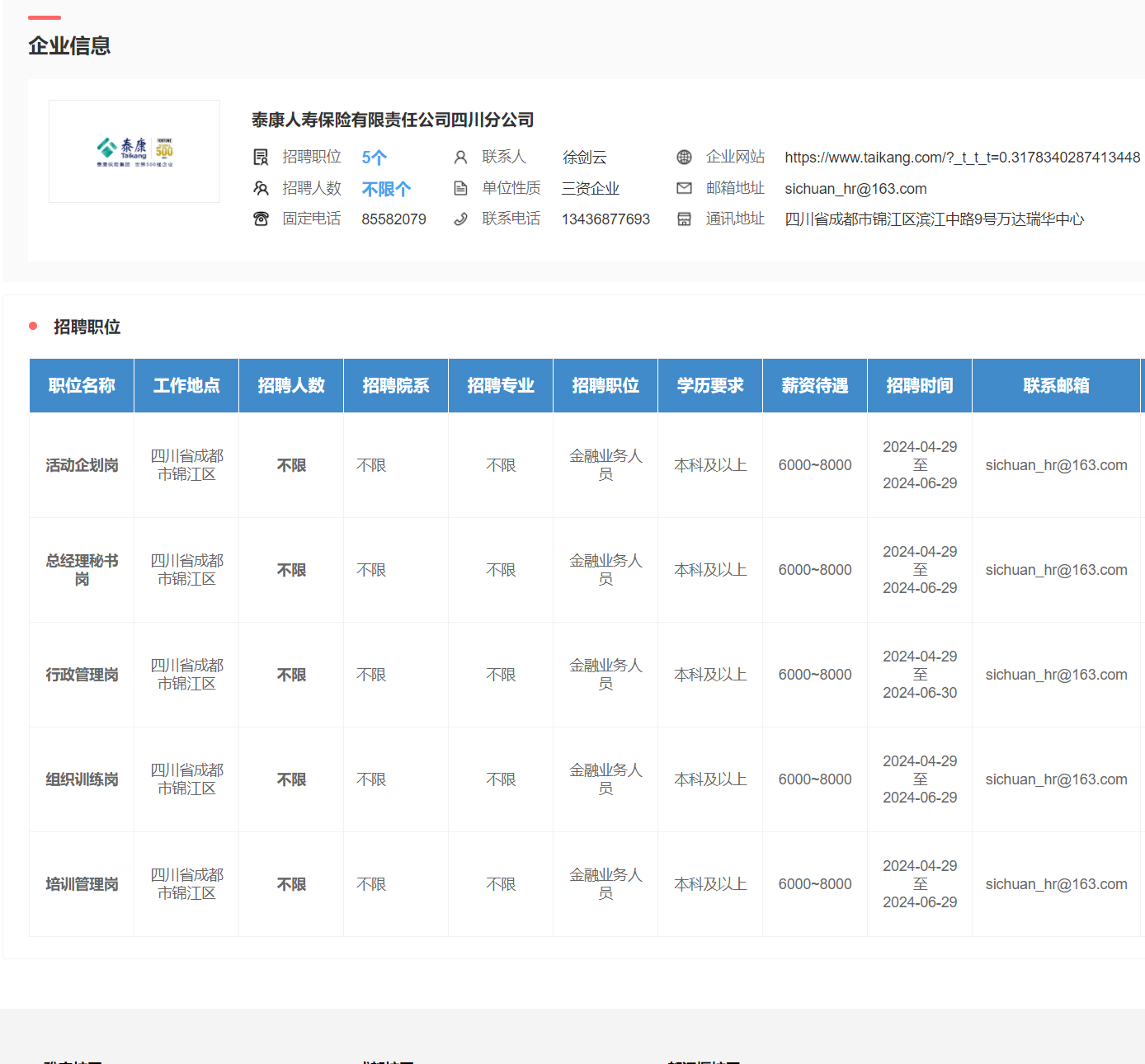This screenshot has width=1145, height=1064.
Task: Click the contact phone handset icon
Action: [460, 219]
